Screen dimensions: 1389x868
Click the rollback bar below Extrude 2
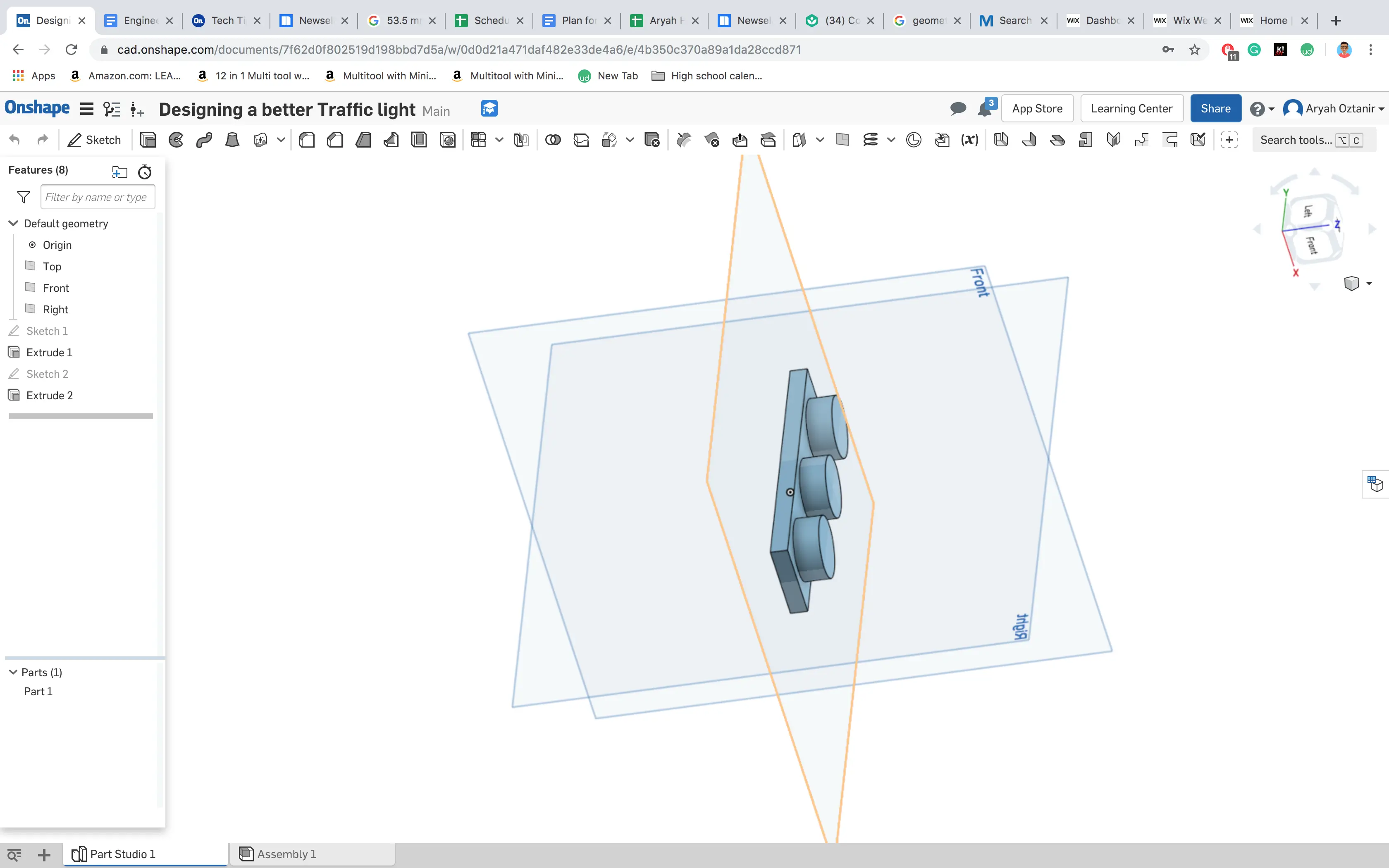[x=81, y=416]
